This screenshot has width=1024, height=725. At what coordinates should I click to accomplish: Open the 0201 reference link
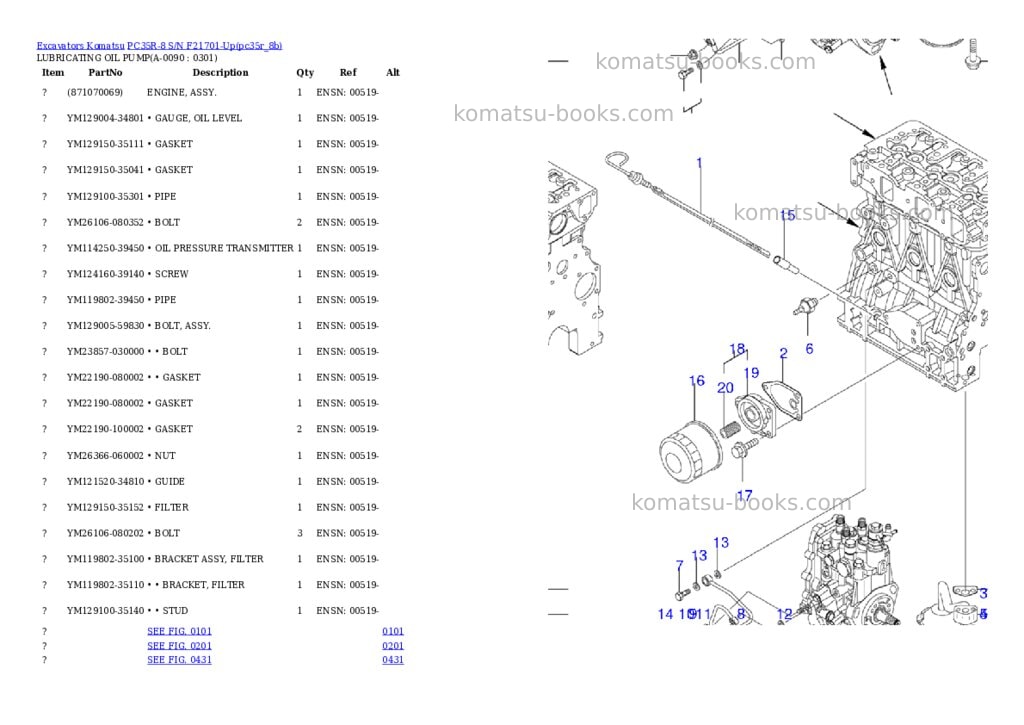tap(393, 645)
